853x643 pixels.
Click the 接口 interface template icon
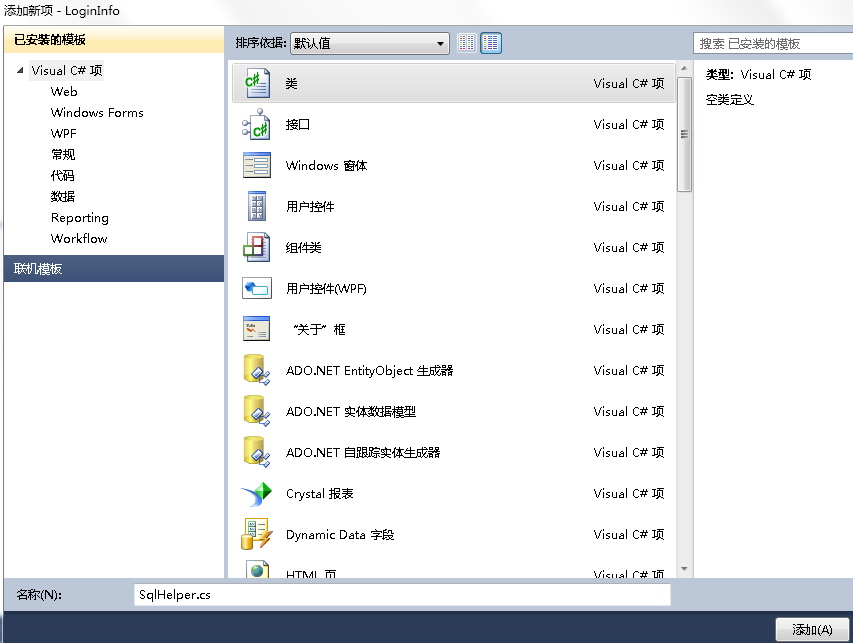click(256, 125)
